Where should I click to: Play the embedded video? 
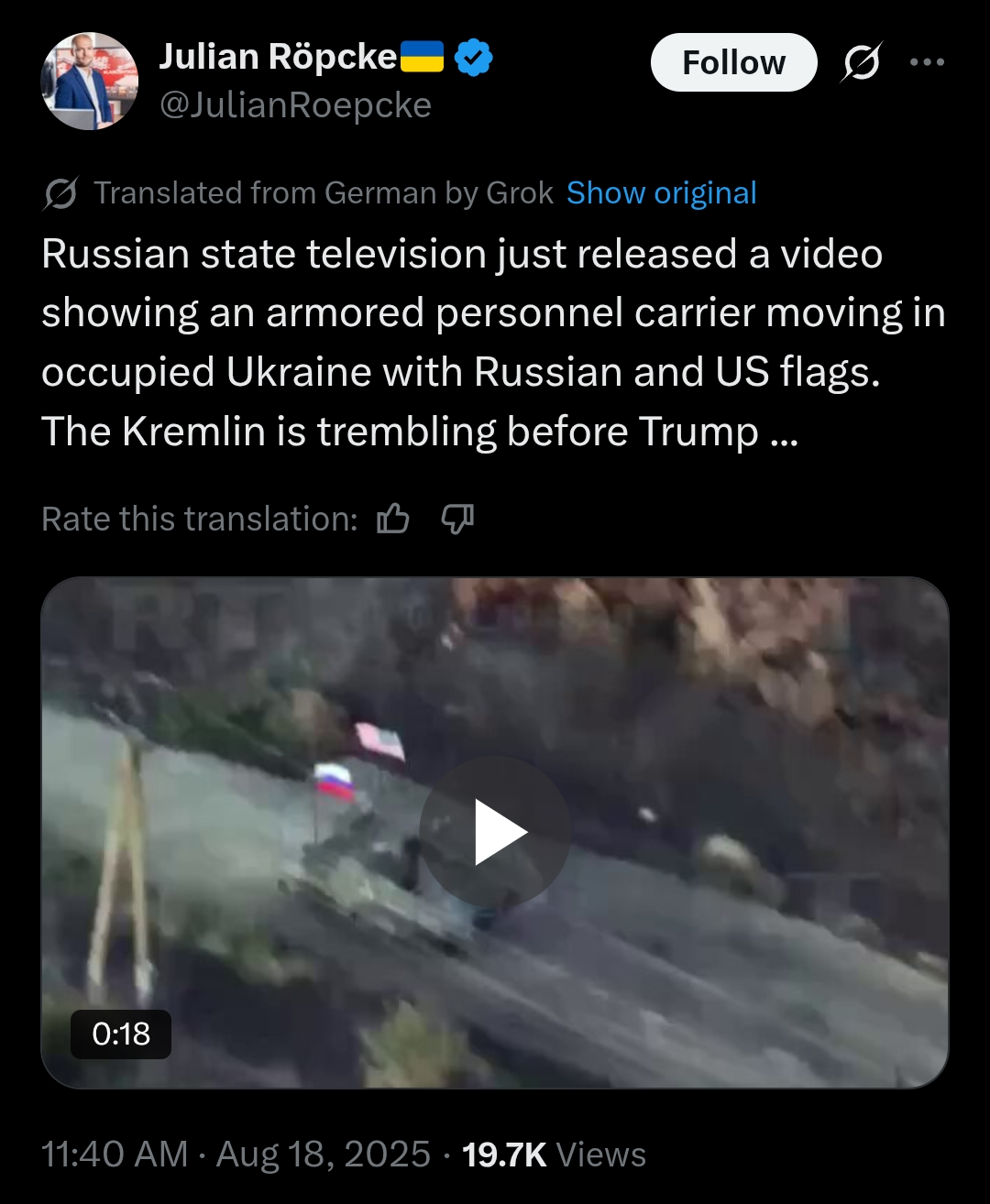coord(495,832)
